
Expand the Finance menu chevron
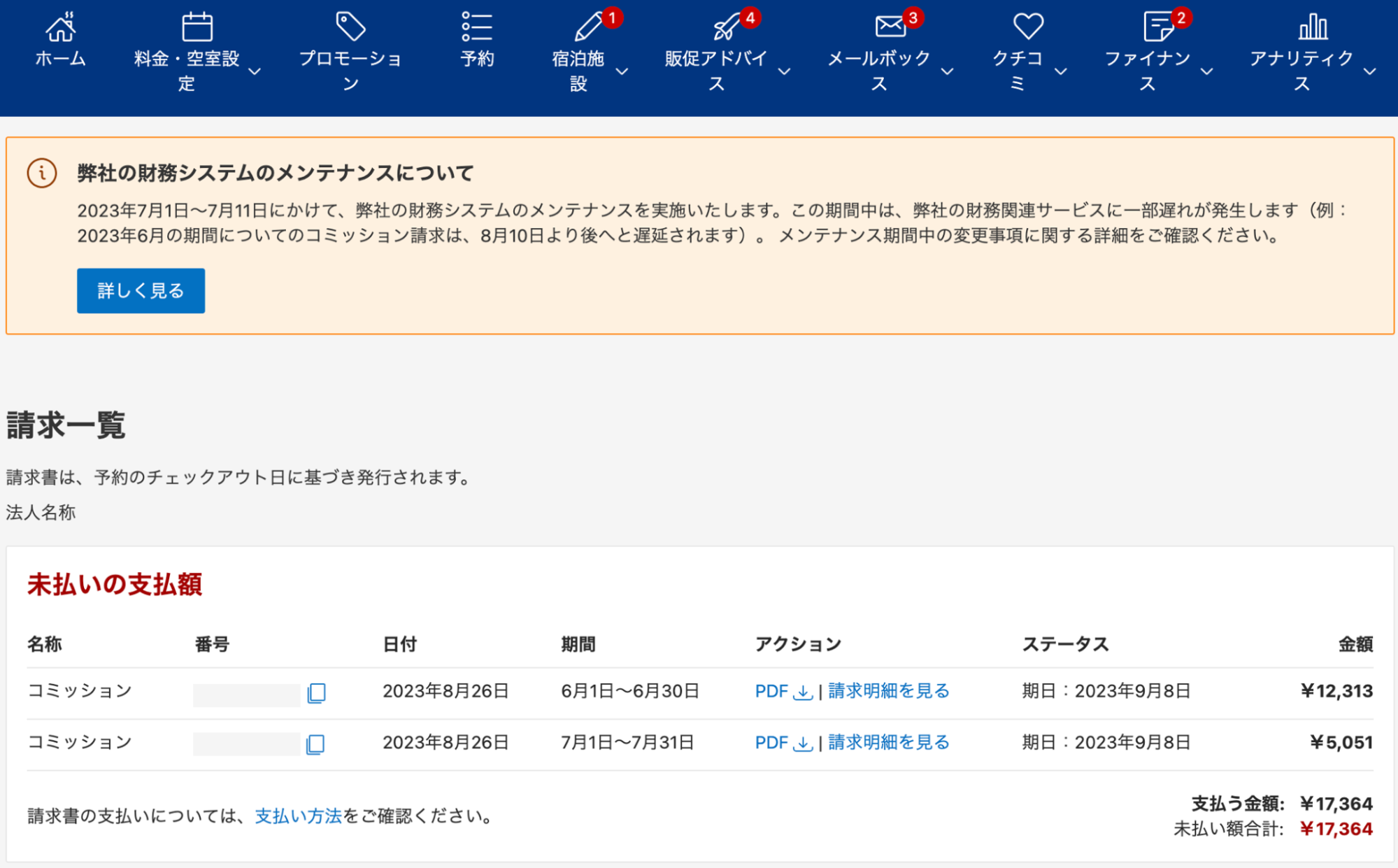(x=1206, y=71)
